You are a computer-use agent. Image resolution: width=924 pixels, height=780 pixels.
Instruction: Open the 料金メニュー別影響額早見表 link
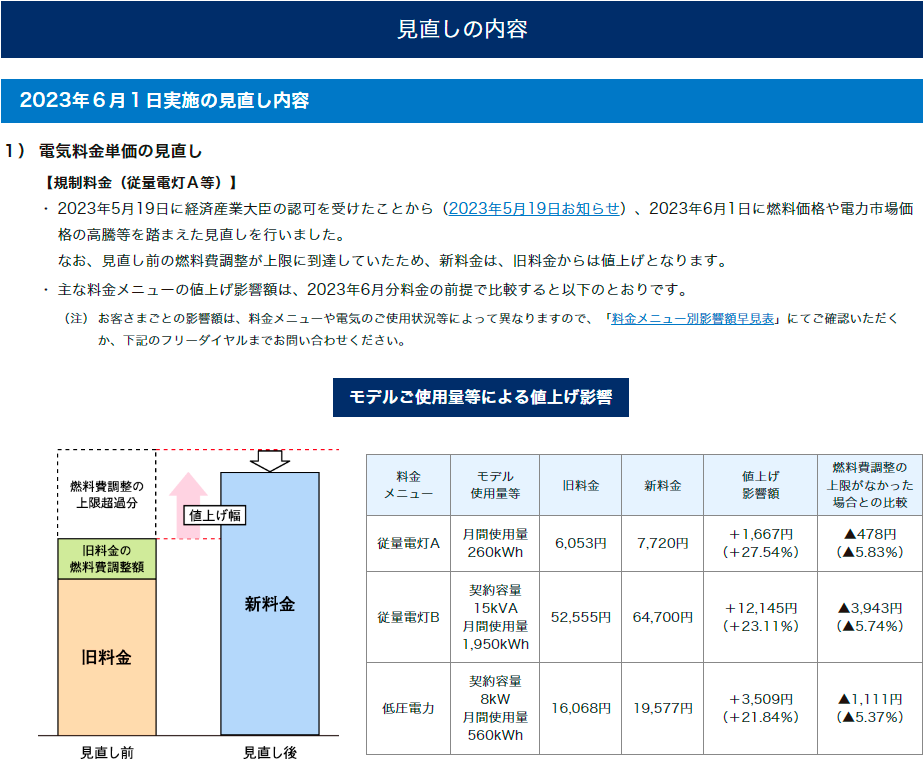[x=692, y=319]
